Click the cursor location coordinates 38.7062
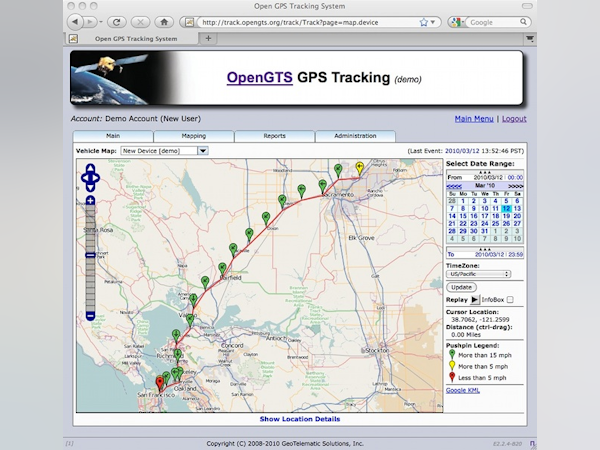 point(479,320)
